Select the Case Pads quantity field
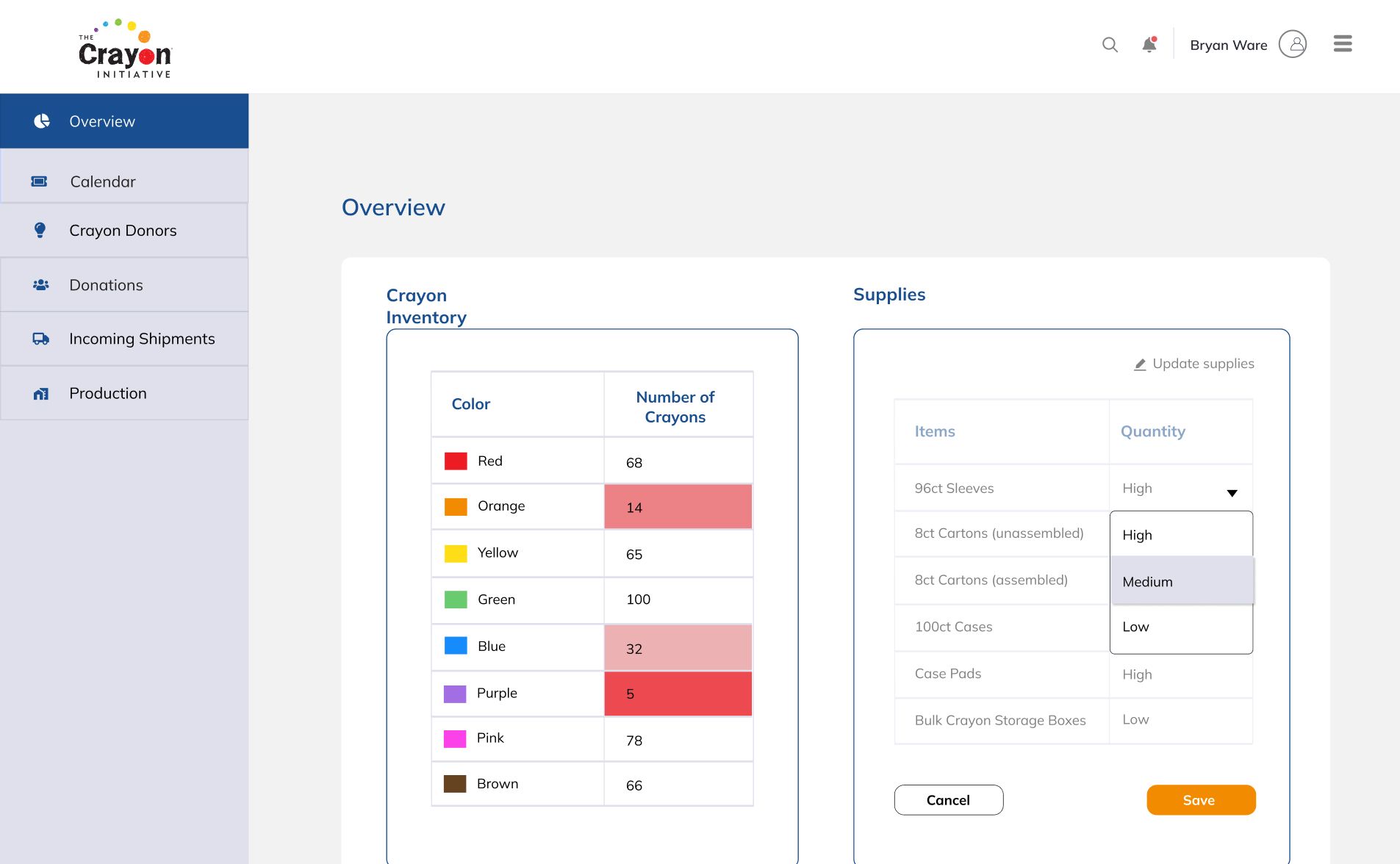Screen dimensions: 1400x864 point(1180,674)
